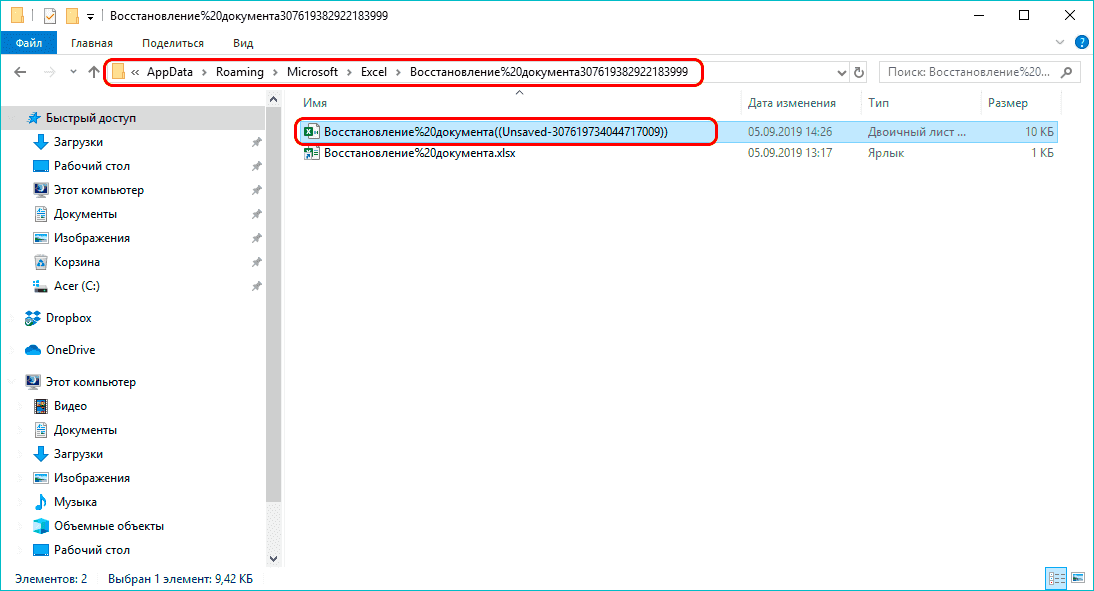1094x591 pixels.
Task: Click date 05.09.2019 14:26 of Unsaved file
Action: (790, 131)
